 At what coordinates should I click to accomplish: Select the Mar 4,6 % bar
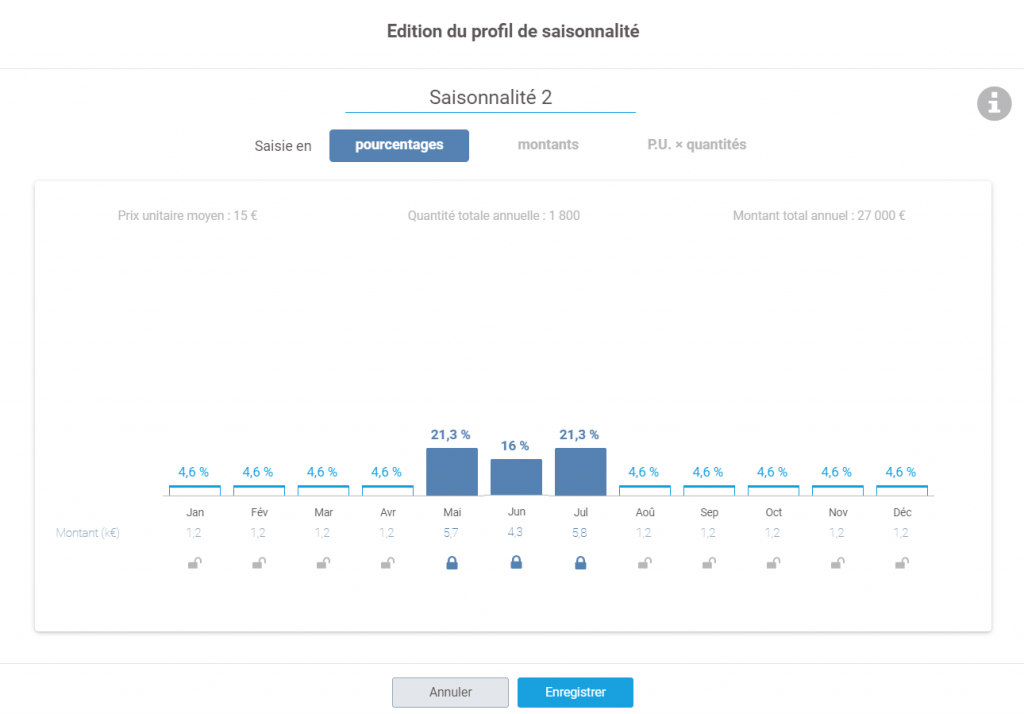point(323,490)
